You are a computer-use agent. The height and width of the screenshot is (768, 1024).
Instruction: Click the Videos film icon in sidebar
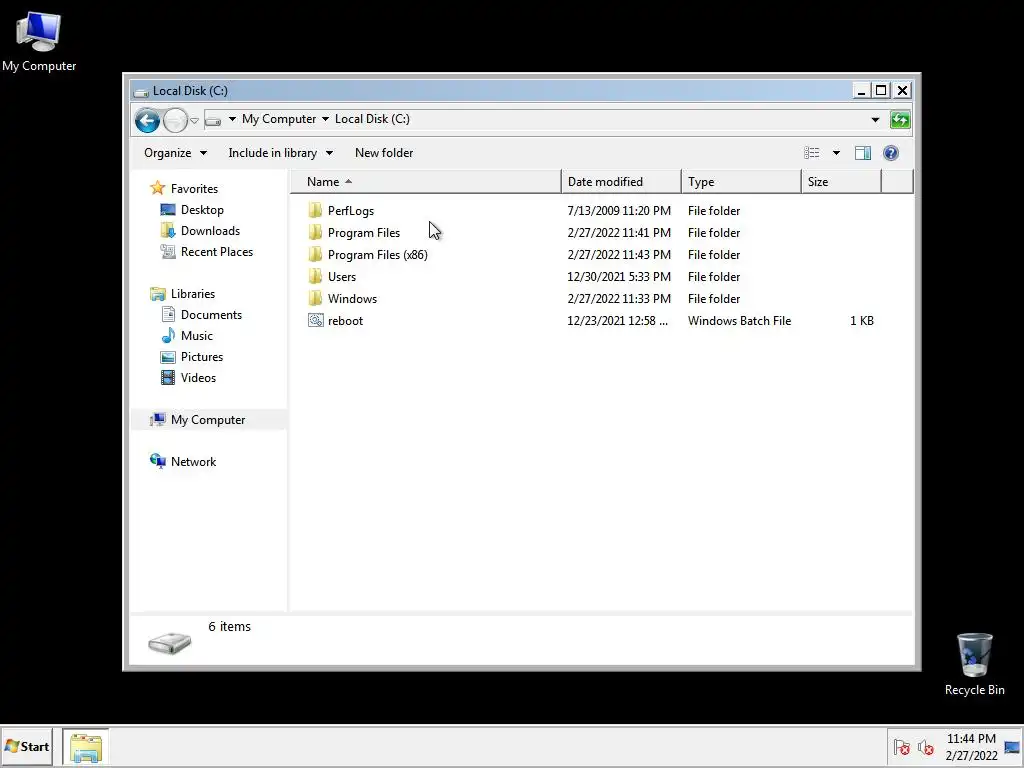(x=168, y=377)
